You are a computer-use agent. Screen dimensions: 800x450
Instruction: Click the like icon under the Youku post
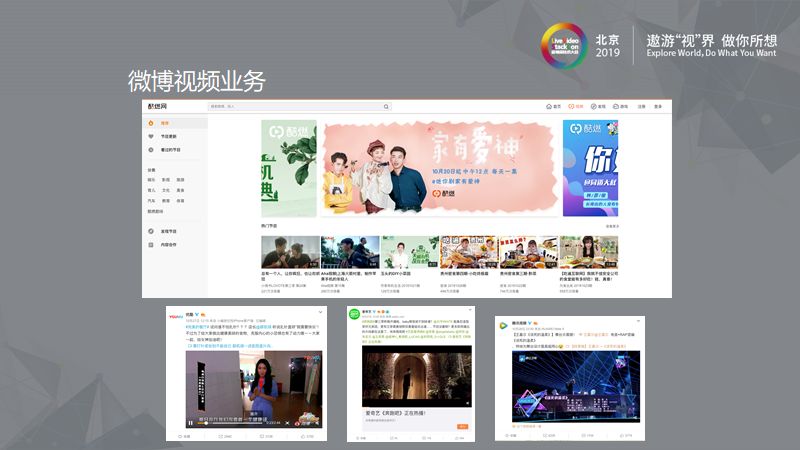(303, 437)
